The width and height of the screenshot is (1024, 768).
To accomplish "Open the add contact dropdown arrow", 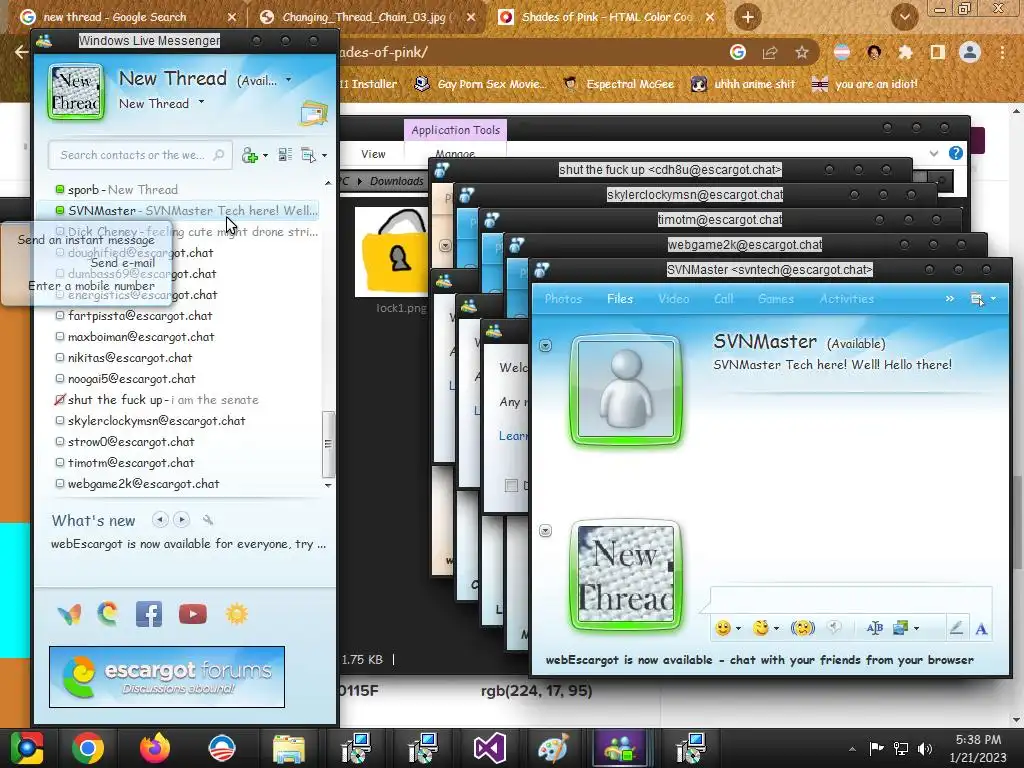I will (x=265, y=155).
